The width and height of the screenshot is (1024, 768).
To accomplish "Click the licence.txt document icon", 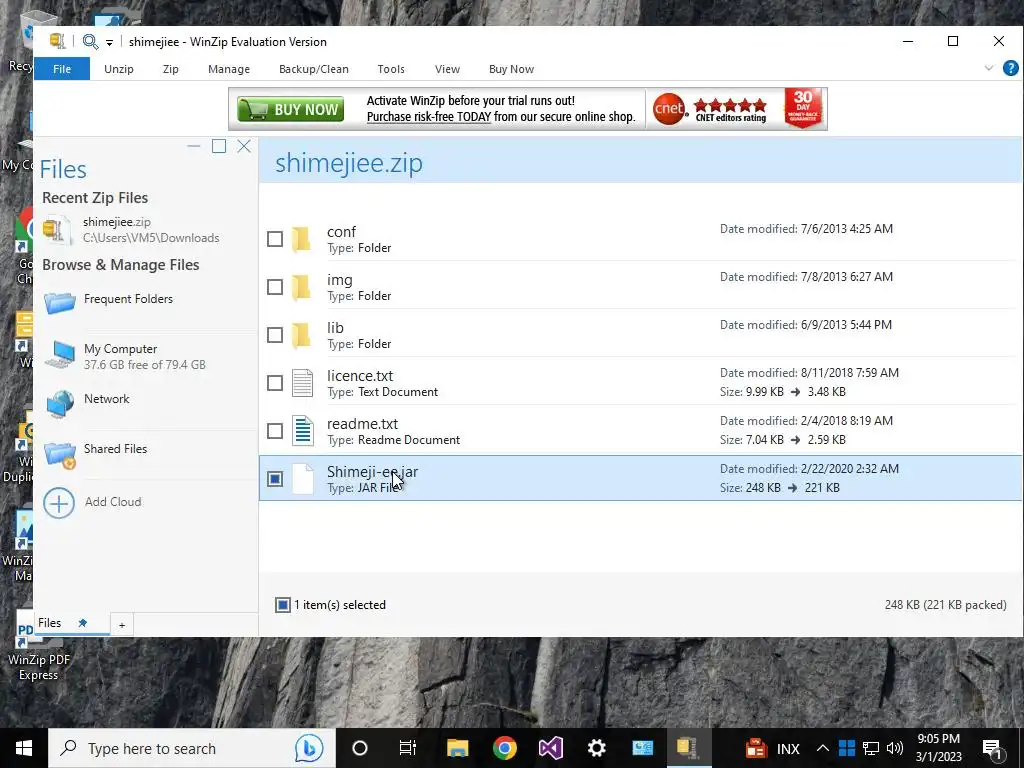I will pos(302,383).
